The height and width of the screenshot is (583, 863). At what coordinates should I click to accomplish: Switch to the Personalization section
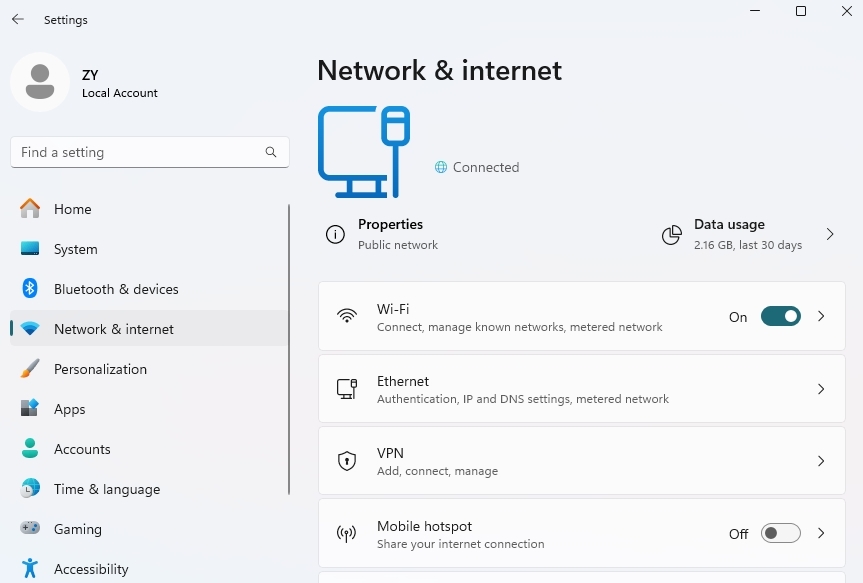(100, 369)
